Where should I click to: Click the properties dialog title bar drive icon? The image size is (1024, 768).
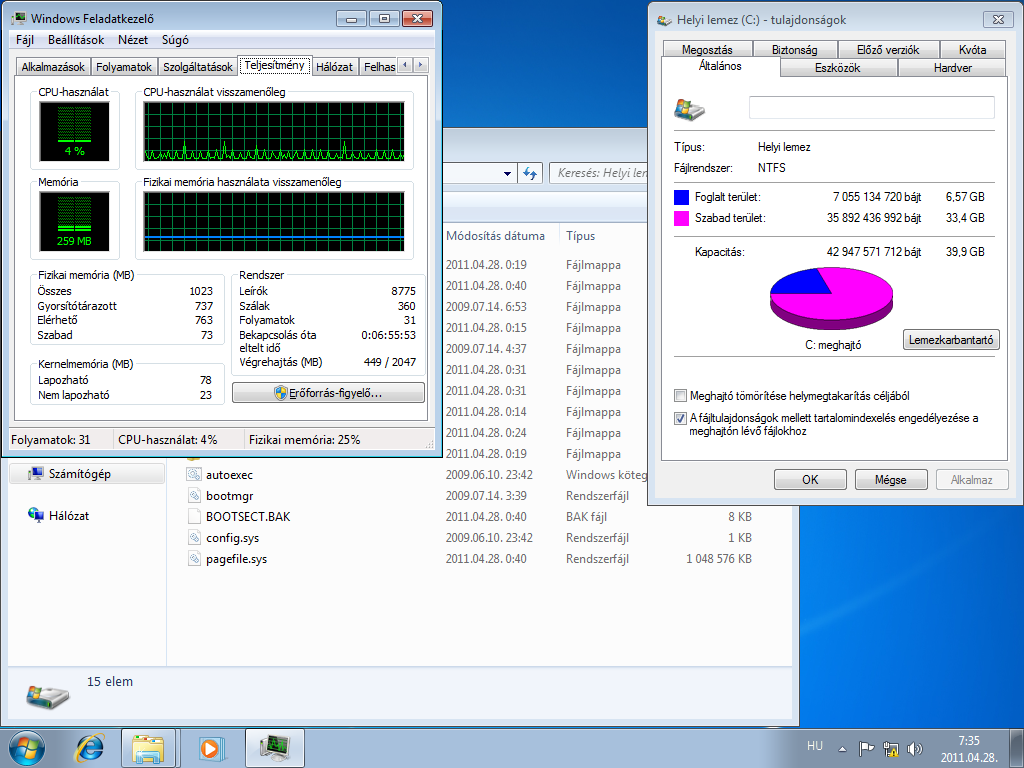pyautogui.click(x=664, y=20)
